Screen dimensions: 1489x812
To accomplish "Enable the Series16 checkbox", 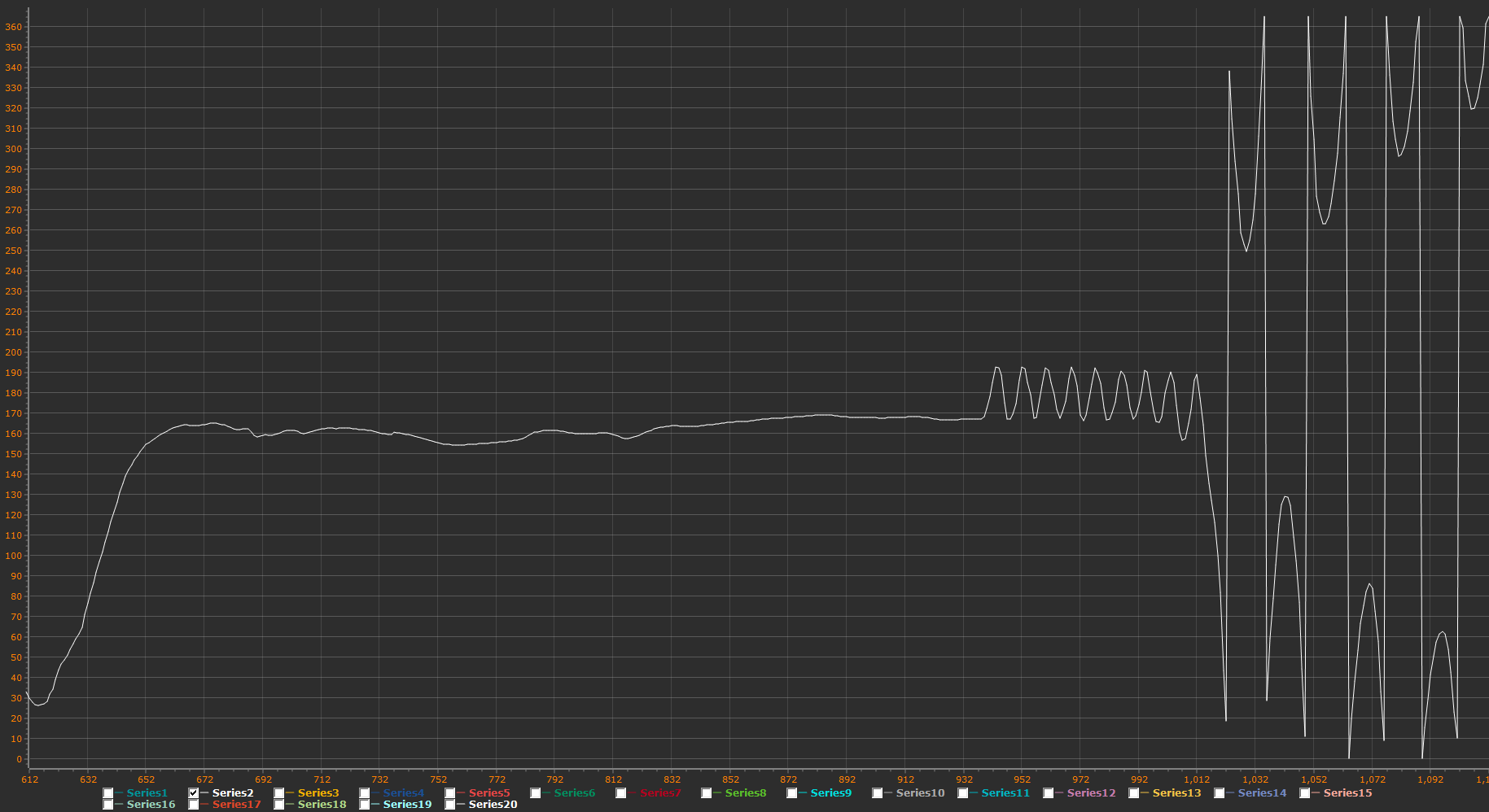I will click(x=108, y=805).
